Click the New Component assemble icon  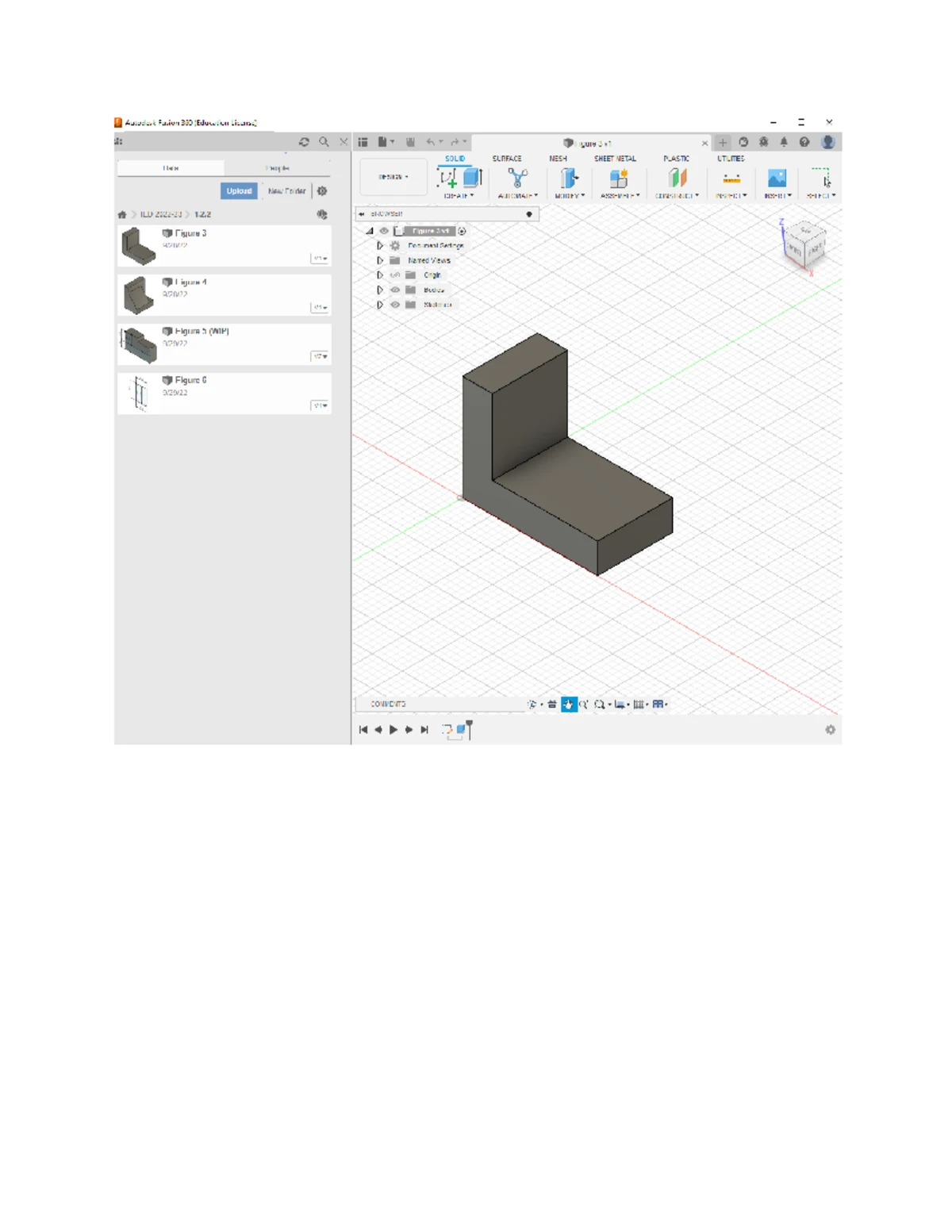click(619, 178)
